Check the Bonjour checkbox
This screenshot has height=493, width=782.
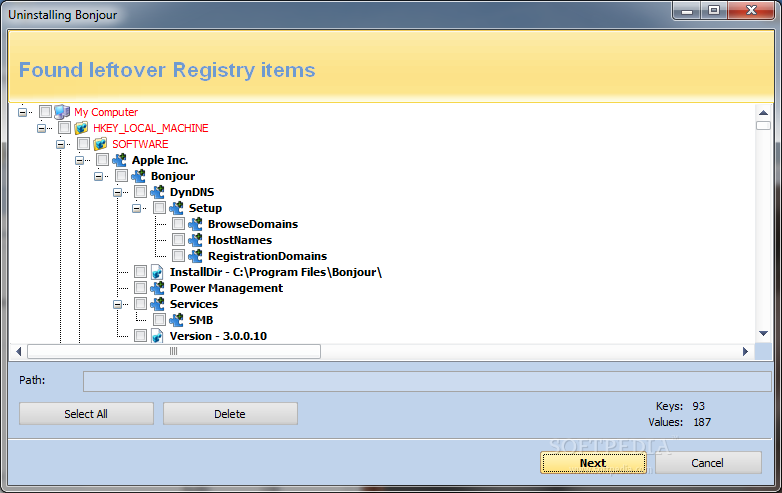(121, 175)
